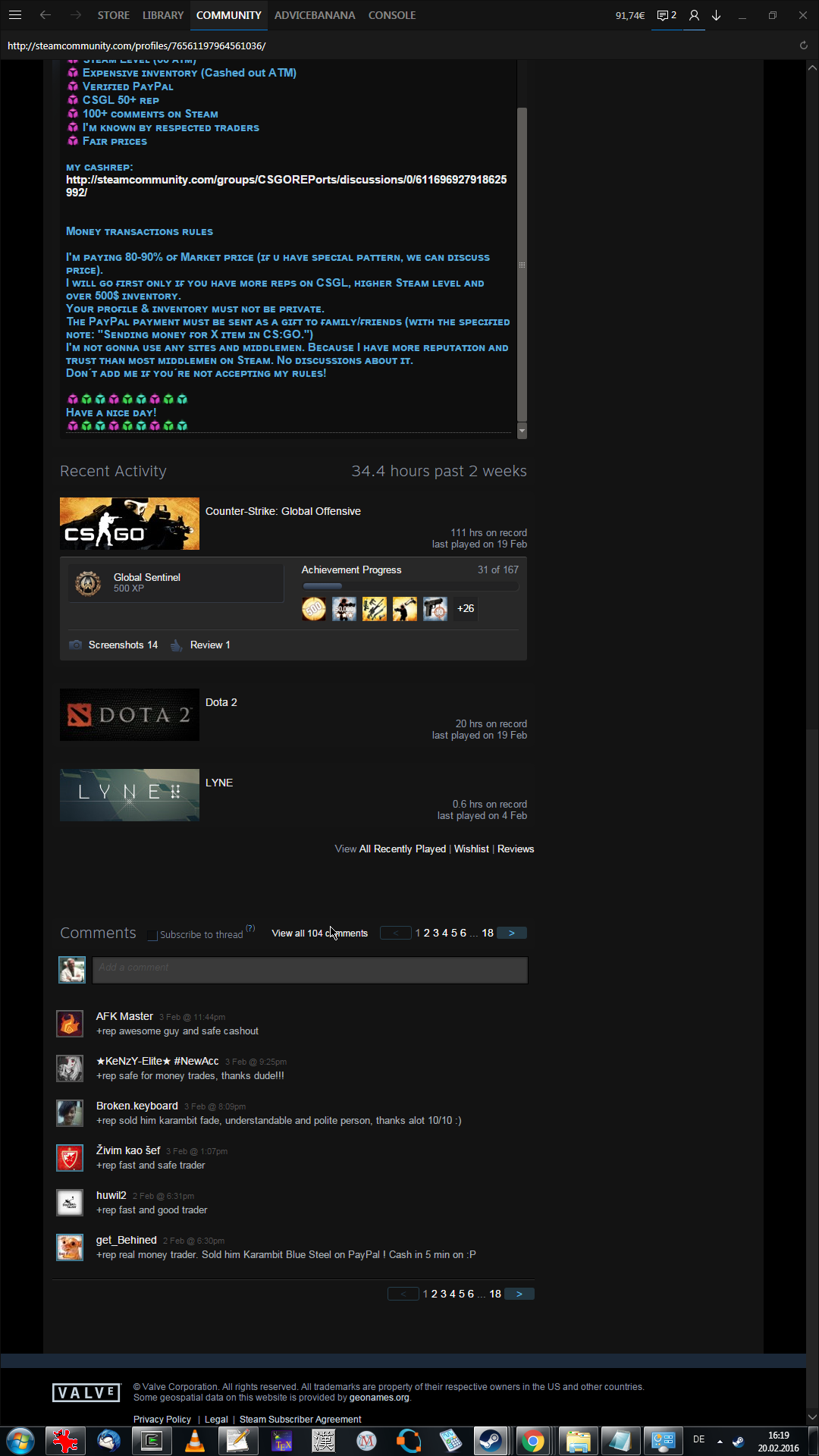Open View all 104 comments link
This screenshot has height=1456, width=819.
319,934
